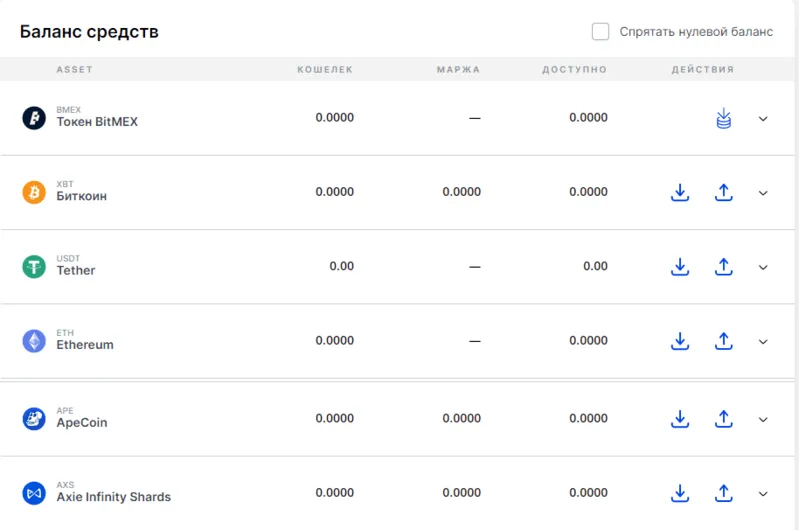799x530 pixels.
Task: Click the МАРЖА column header
Action: (459, 69)
